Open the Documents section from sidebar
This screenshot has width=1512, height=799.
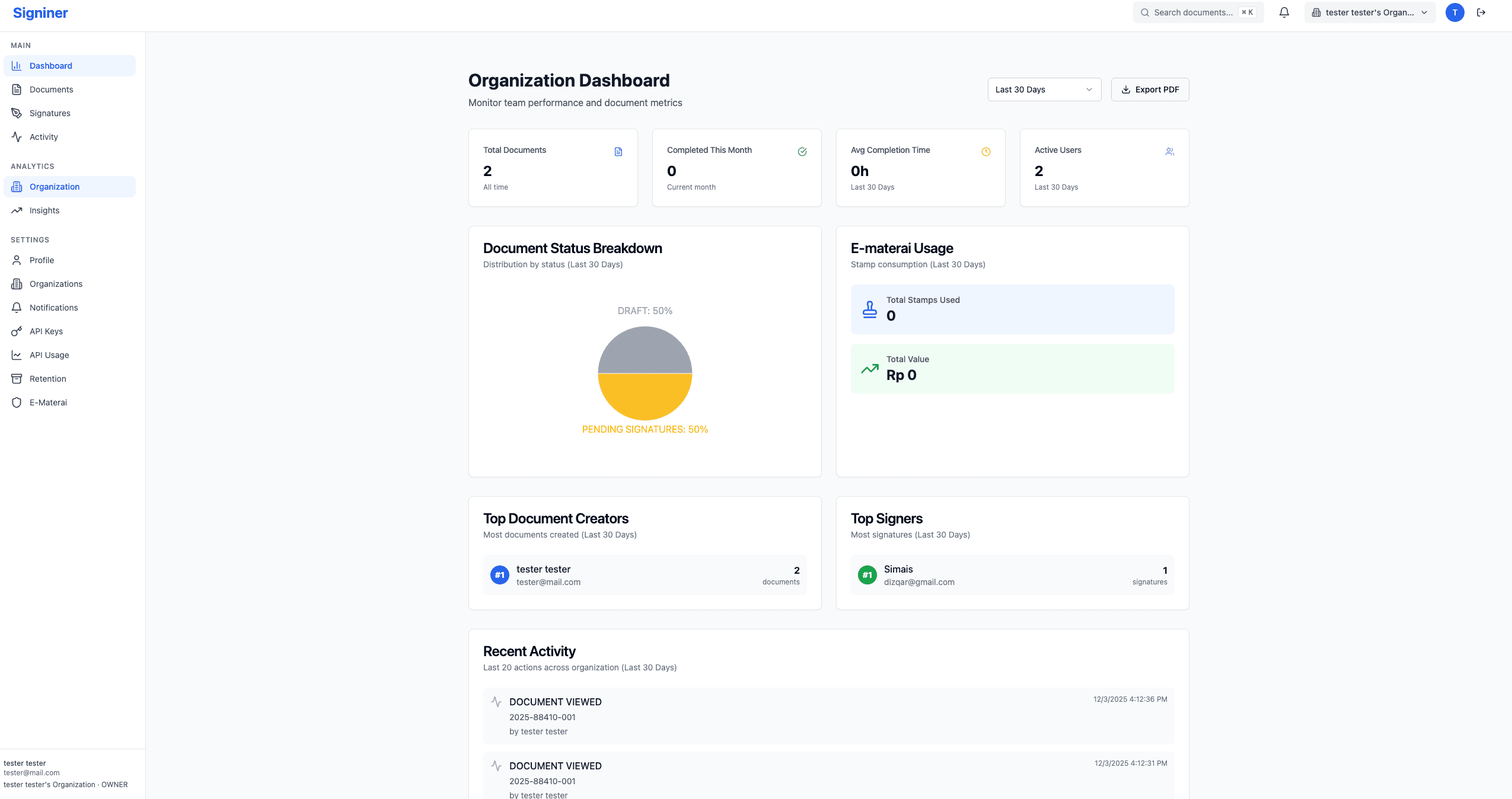coord(51,90)
